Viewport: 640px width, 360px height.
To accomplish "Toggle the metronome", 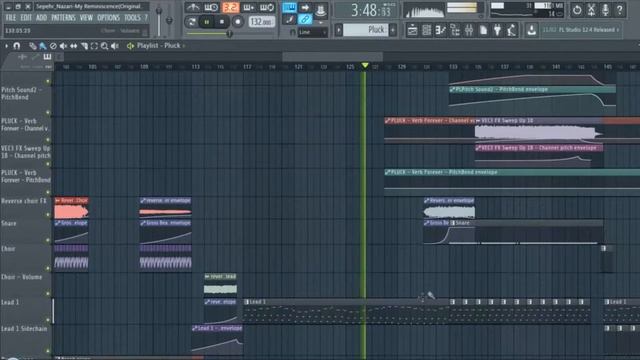I will 193,7.
